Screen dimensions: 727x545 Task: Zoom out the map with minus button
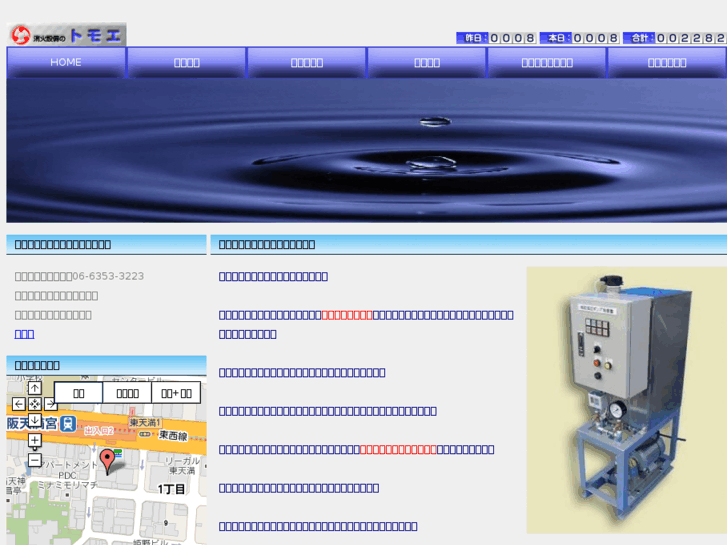[35, 460]
